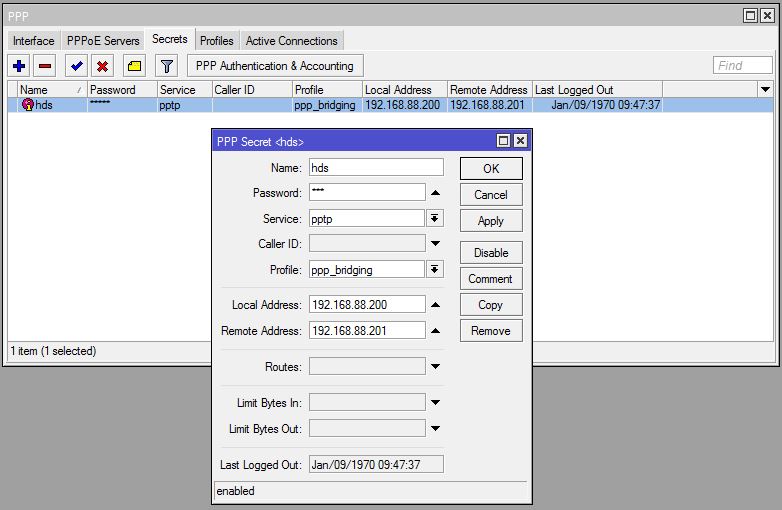
Task: Open the Active Connections tab
Action: tap(292, 41)
